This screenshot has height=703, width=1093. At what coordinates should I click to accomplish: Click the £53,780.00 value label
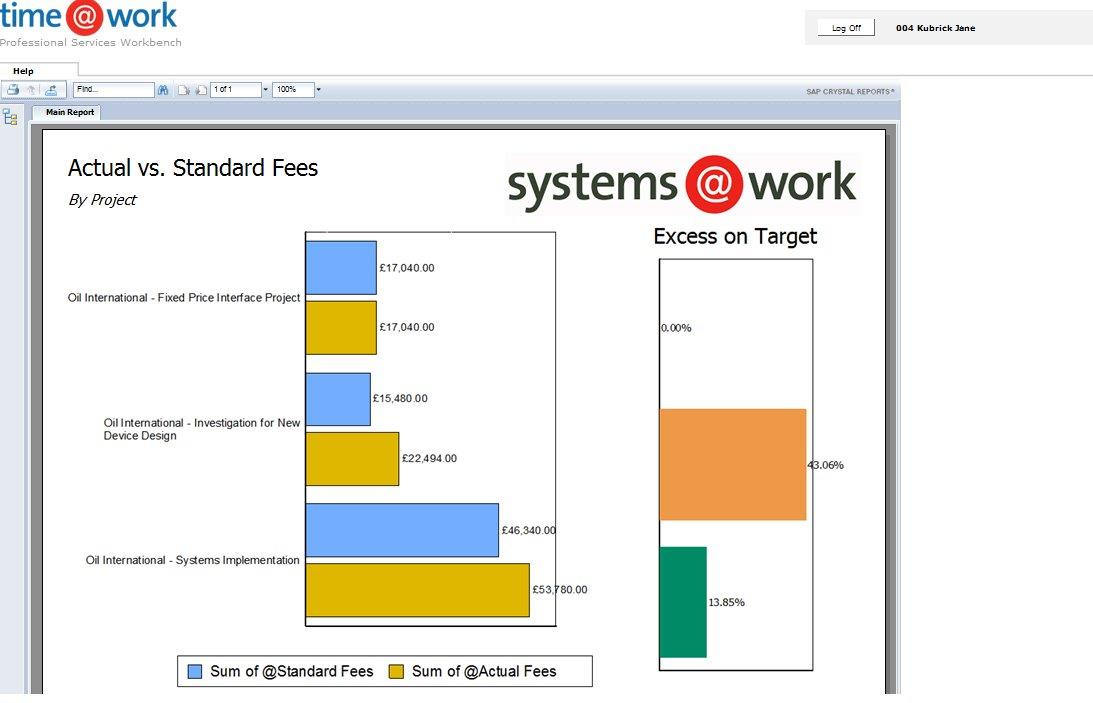[560, 589]
